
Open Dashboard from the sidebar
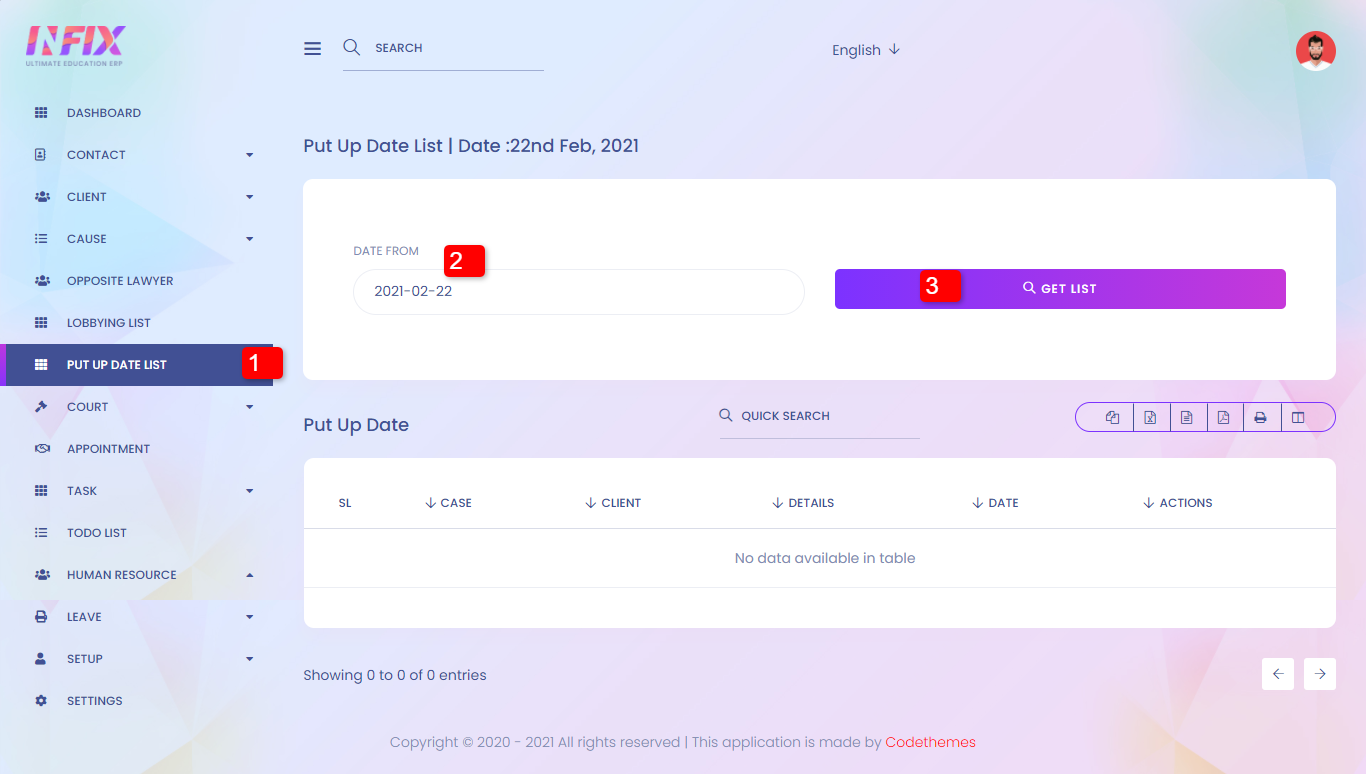click(x=104, y=113)
